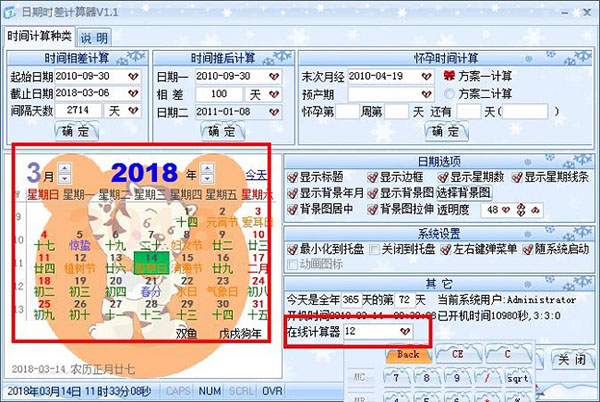Select March 31 in calendar

point(258,309)
